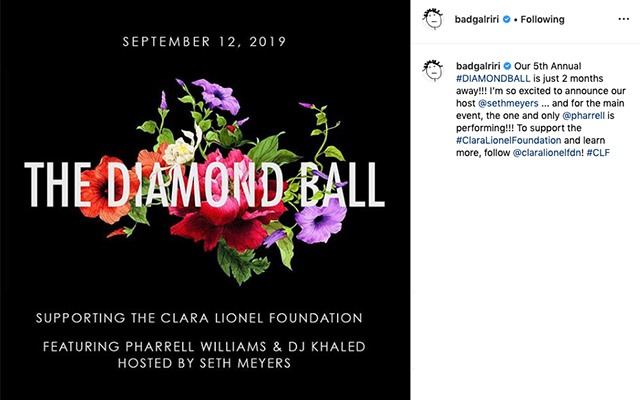Click the September 12, 2019 date text
This screenshot has width=640, height=400.
[x=204, y=42]
